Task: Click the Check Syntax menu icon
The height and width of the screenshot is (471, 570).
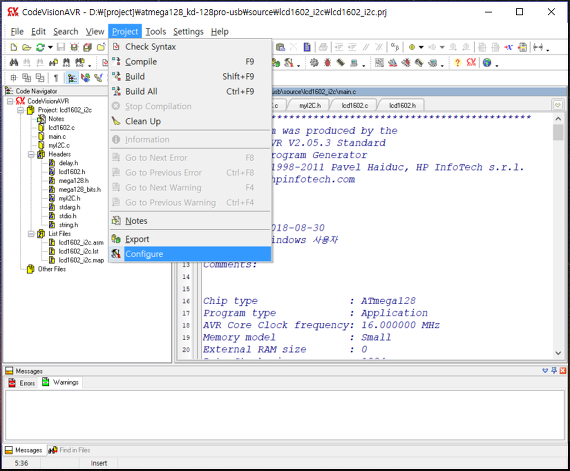Action: 116,47
